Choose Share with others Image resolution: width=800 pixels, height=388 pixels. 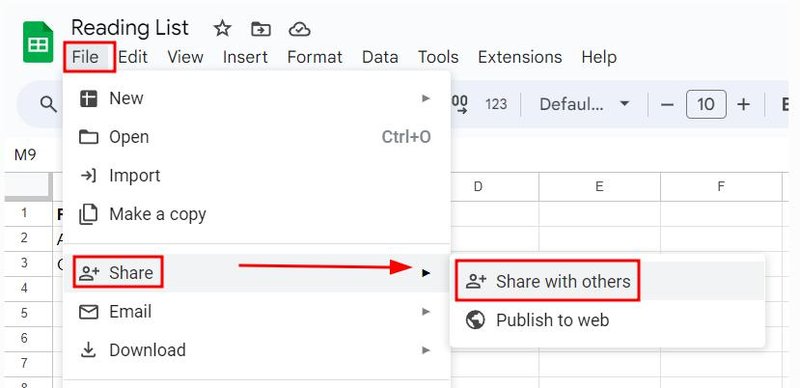pyautogui.click(x=607, y=281)
